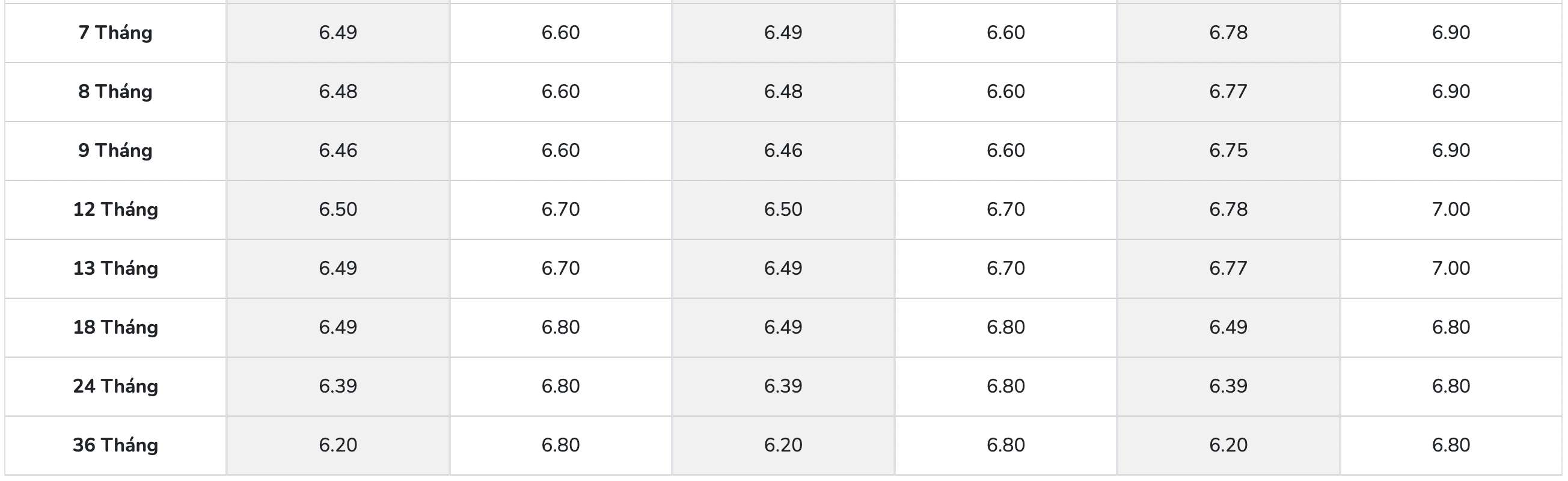Click the 6.20 value in last-but-one column
1568x481 pixels.
point(1228,445)
